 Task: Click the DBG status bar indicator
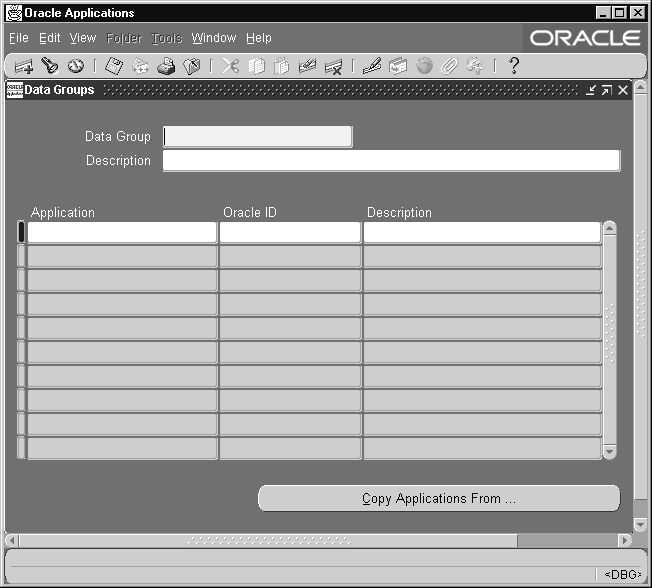pos(623,574)
